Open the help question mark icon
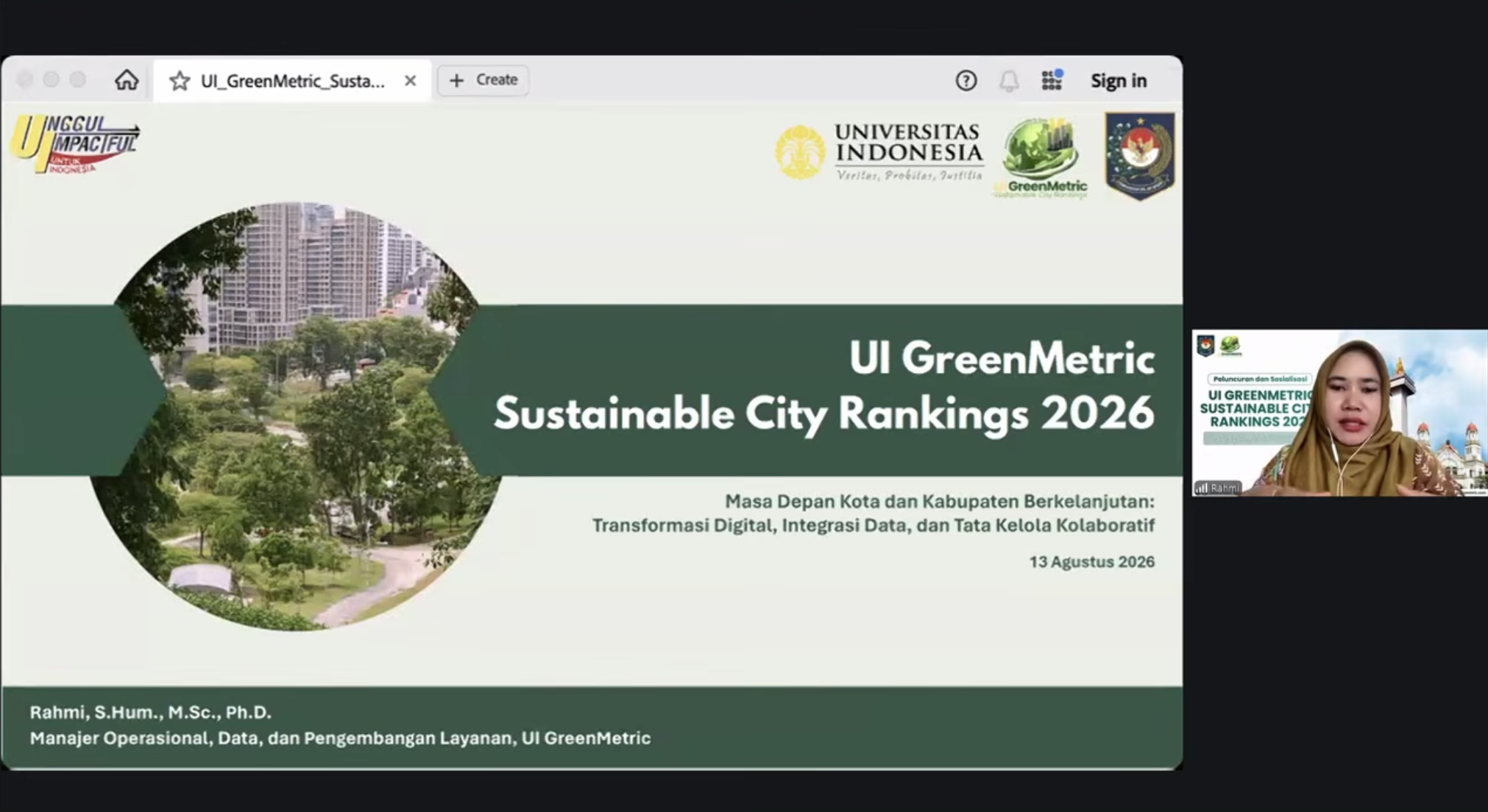The height and width of the screenshot is (812, 1488). 966,80
